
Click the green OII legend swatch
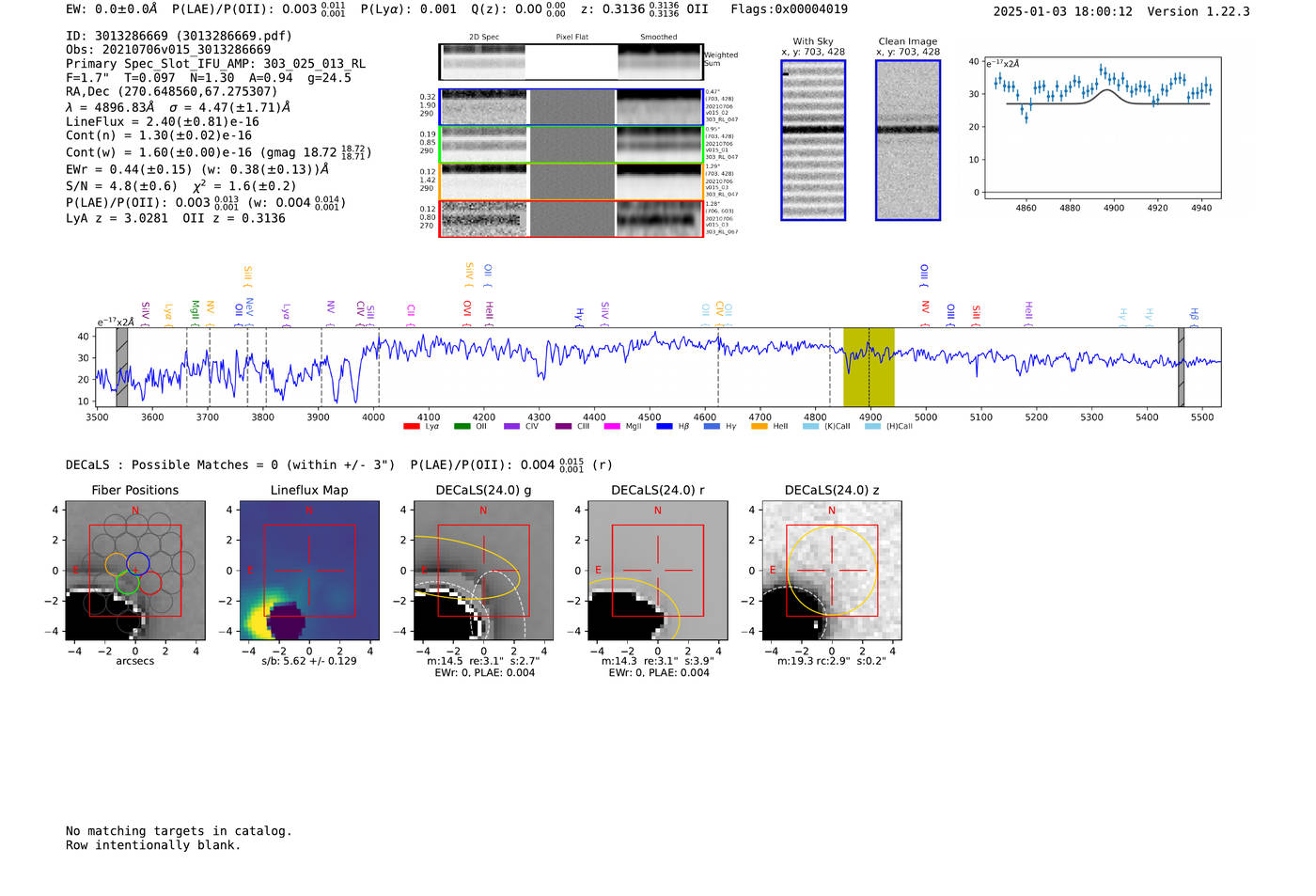coord(462,426)
